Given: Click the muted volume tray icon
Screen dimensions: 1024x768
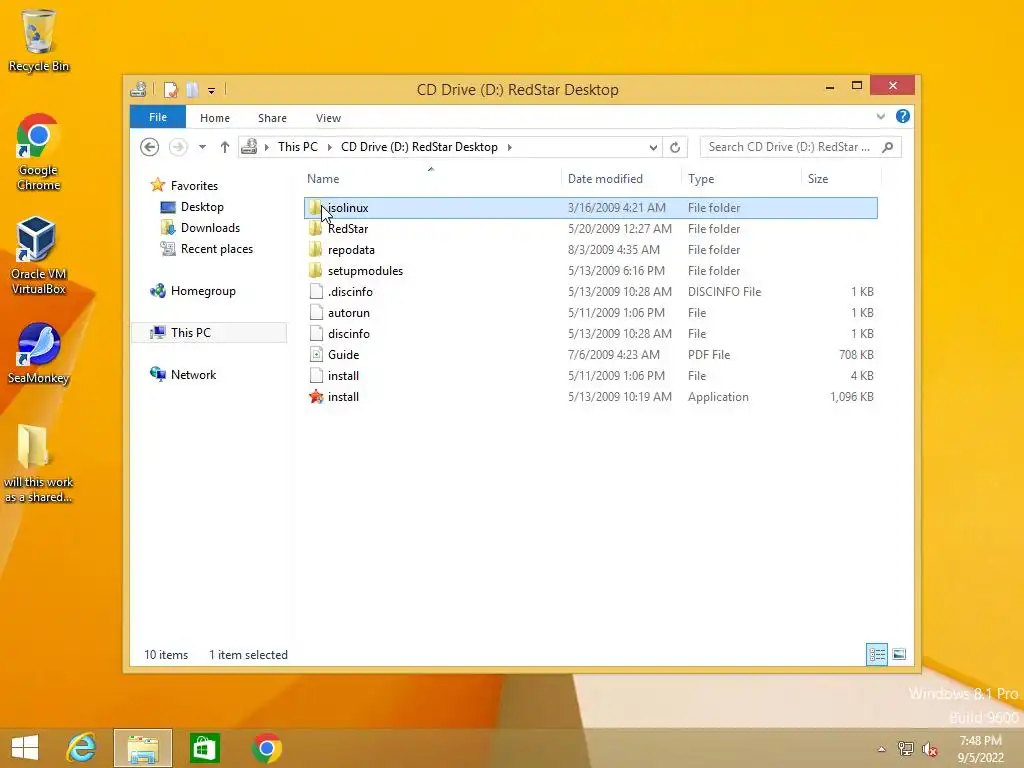Looking at the screenshot, I should click(929, 749).
